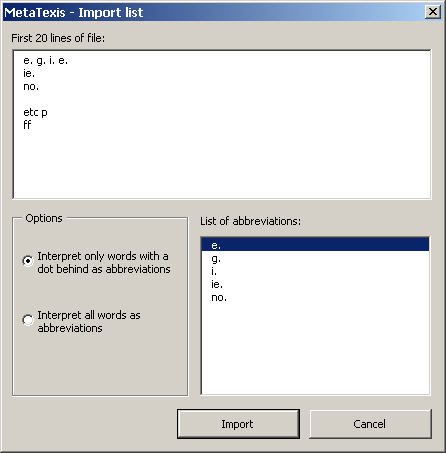The image size is (446, 453).
Task: Choose 'i.' in the abbreviations list
Action: pyautogui.click(x=315, y=271)
